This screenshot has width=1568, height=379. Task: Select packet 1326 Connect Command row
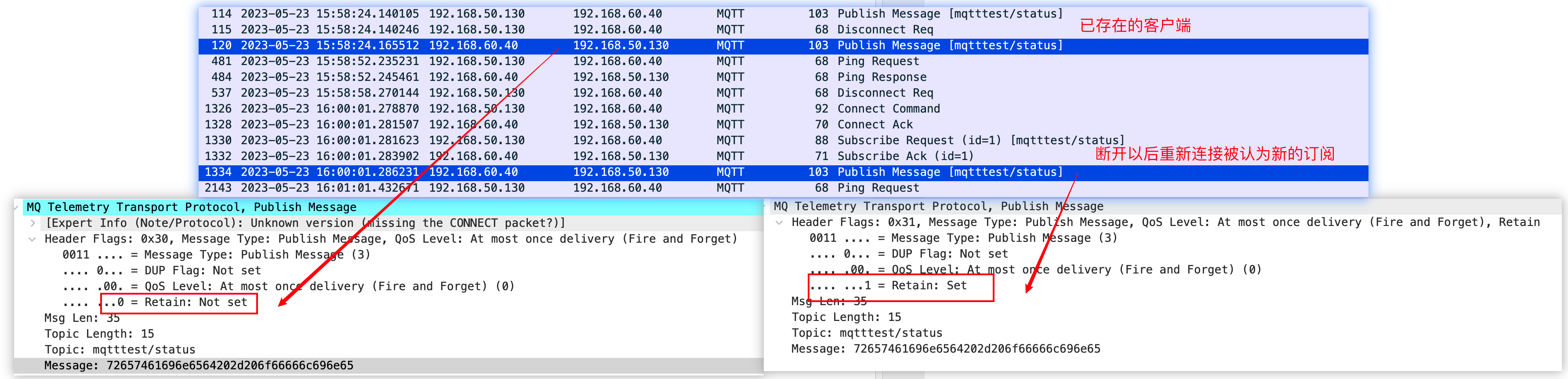pos(784,109)
